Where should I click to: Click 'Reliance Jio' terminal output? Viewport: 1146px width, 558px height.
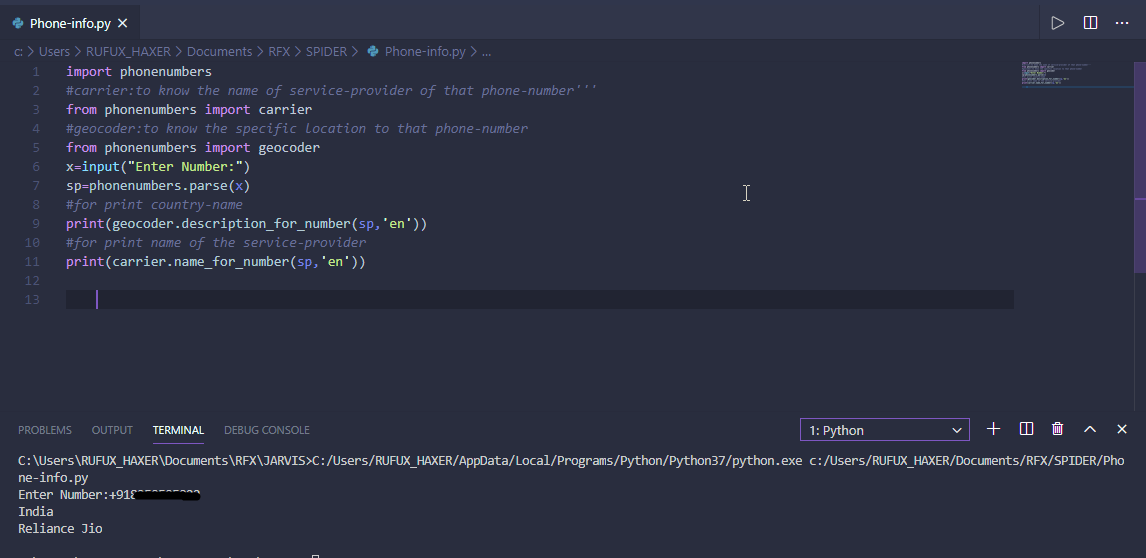[60, 528]
